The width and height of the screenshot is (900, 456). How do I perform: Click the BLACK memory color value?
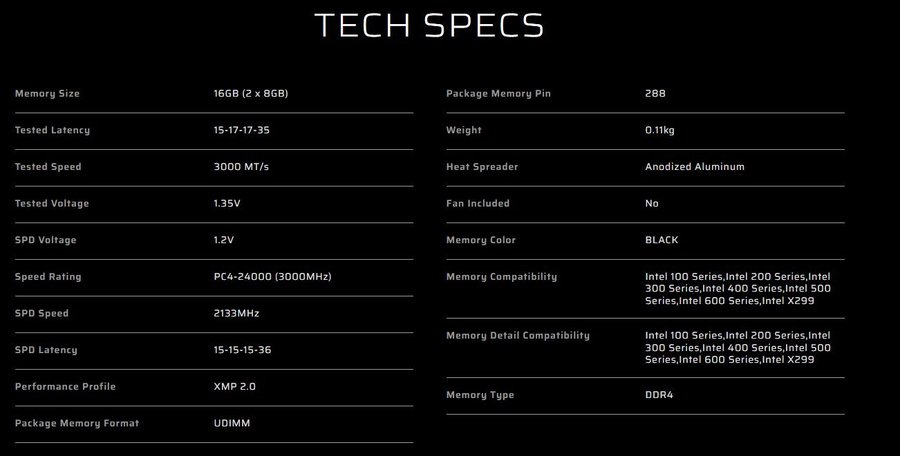click(x=663, y=240)
